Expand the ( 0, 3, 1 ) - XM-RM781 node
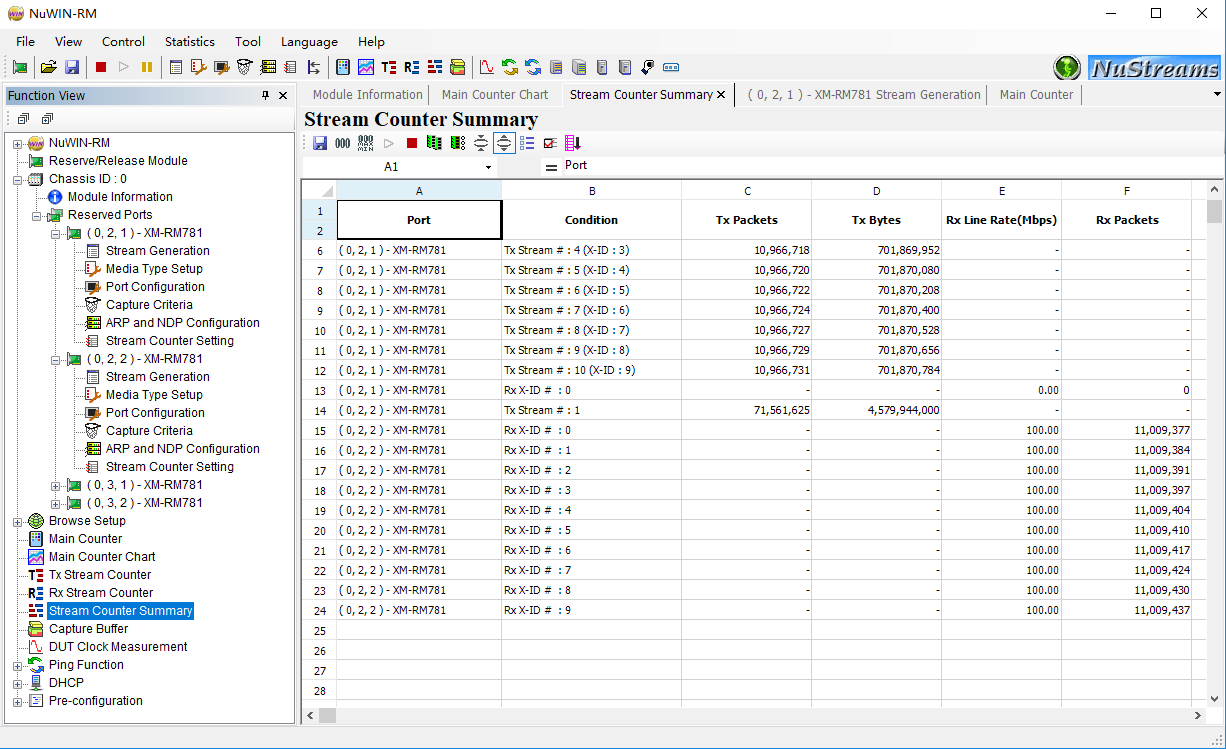The width and height of the screenshot is (1226, 749). (x=56, y=485)
